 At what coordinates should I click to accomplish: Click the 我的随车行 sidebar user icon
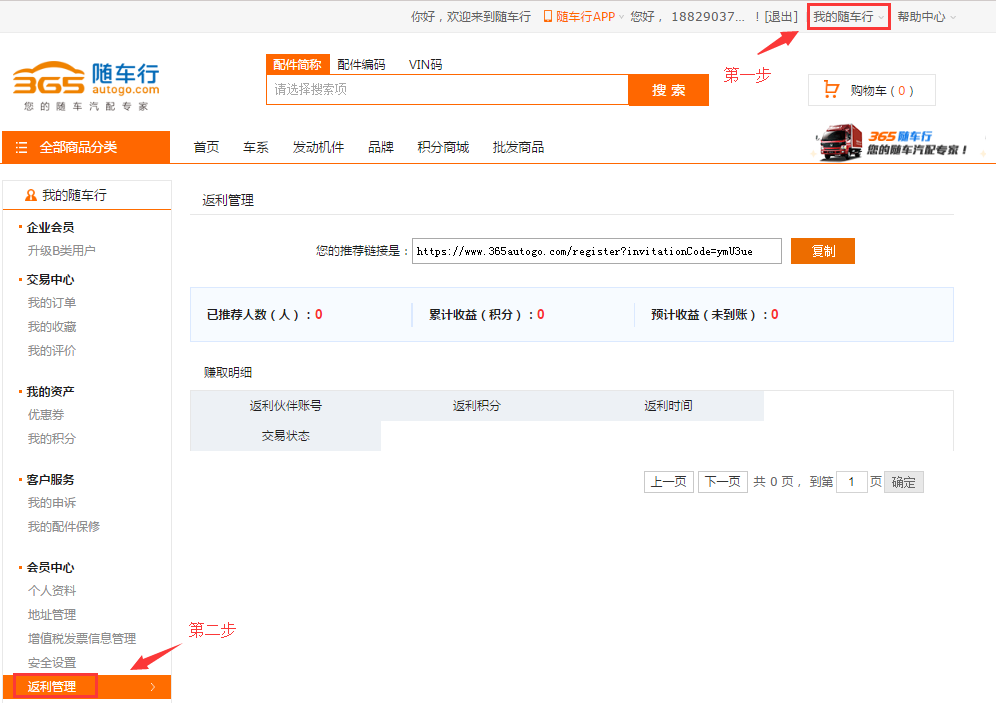(31, 196)
